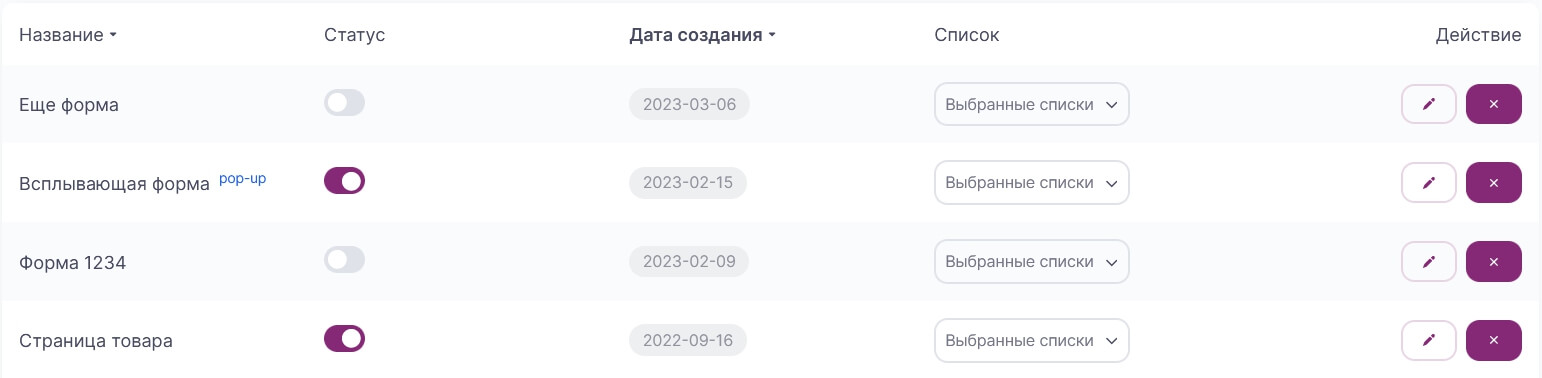This screenshot has width=1542, height=378.
Task: Edit the 'Еще форма' row via pencil icon
Action: pos(1429,104)
